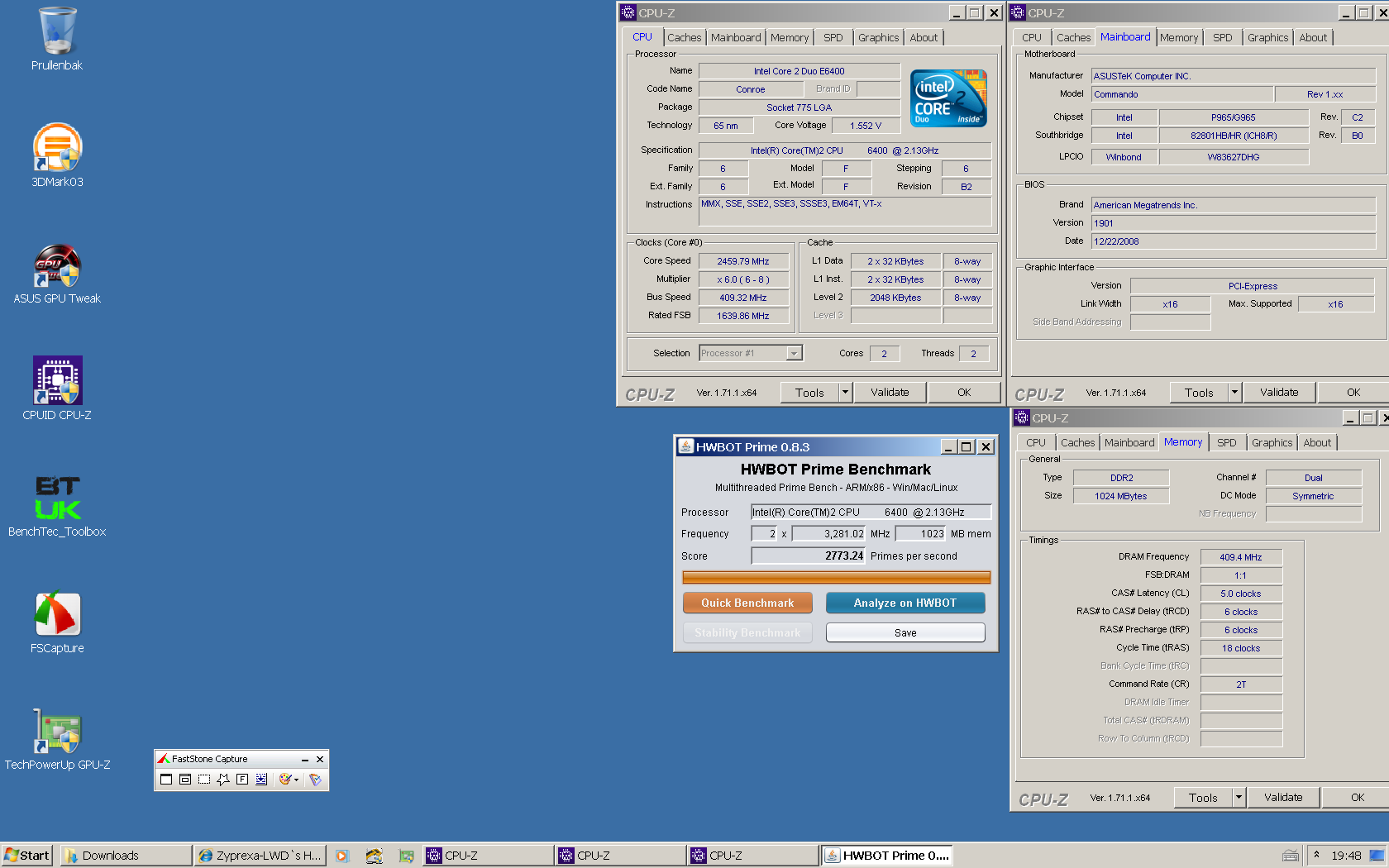
Task: Open Caches tab in CPU-Z Memory window
Action: click(1078, 443)
